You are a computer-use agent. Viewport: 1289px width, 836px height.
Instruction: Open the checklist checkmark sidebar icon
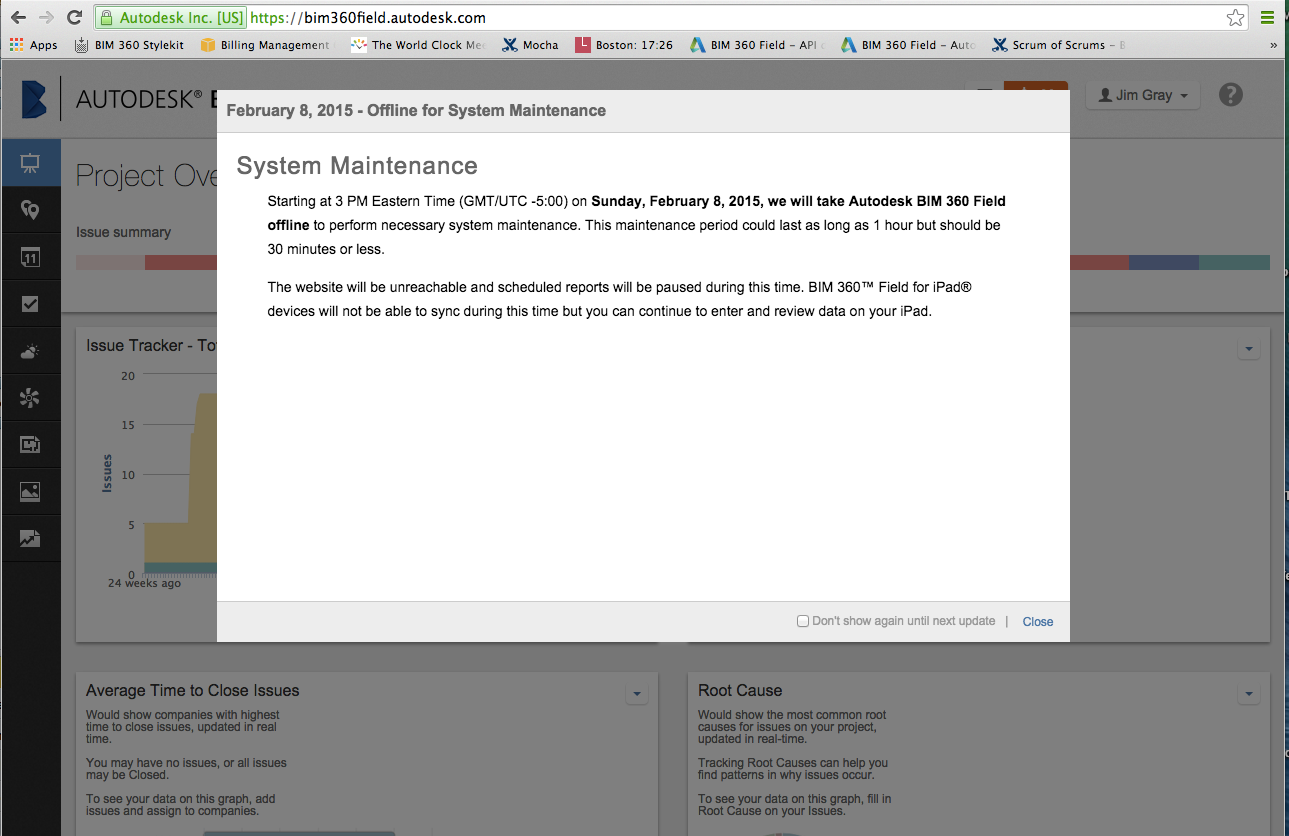point(30,304)
